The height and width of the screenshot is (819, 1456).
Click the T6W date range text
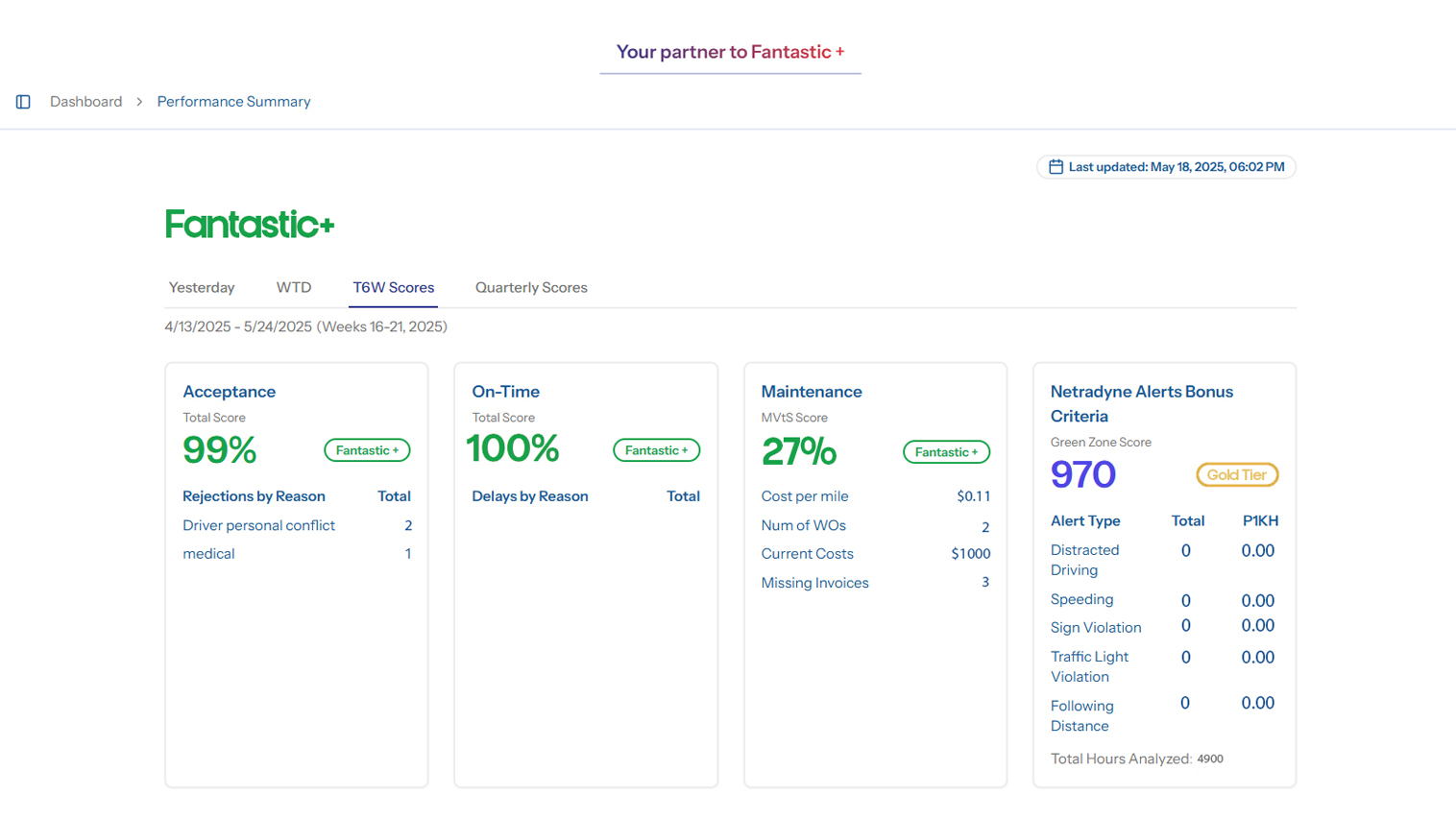click(306, 327)
